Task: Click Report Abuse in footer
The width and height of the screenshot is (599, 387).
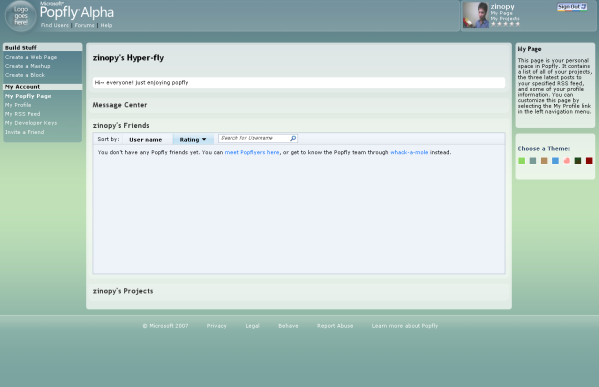Action: tap(335, 326)
